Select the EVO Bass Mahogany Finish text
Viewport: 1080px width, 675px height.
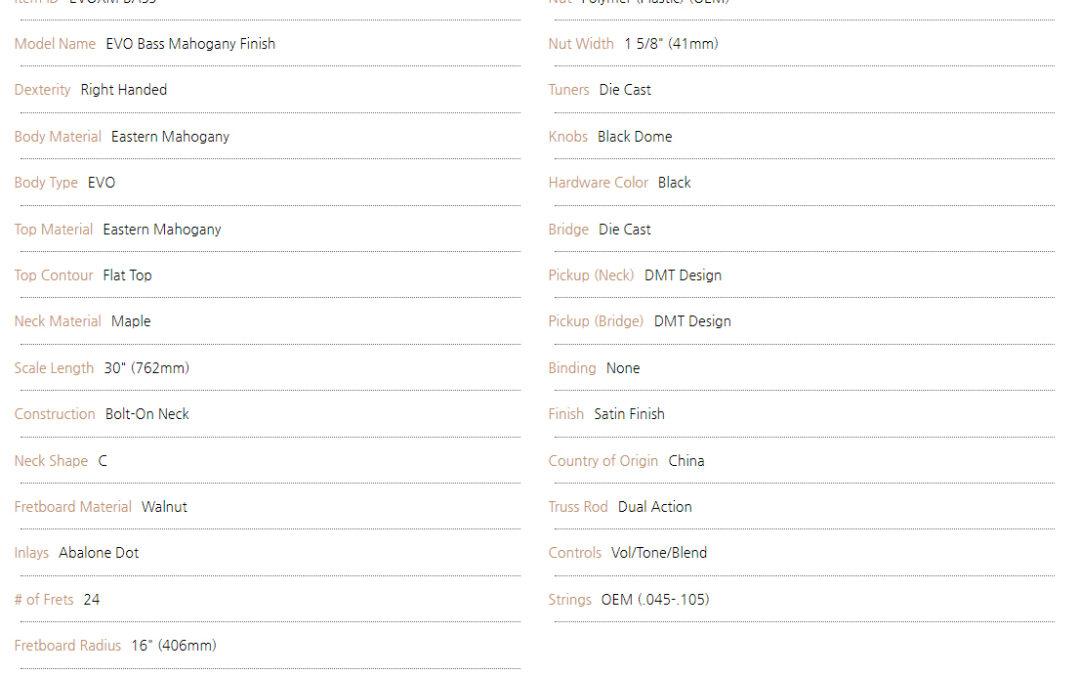pos(191,44)
